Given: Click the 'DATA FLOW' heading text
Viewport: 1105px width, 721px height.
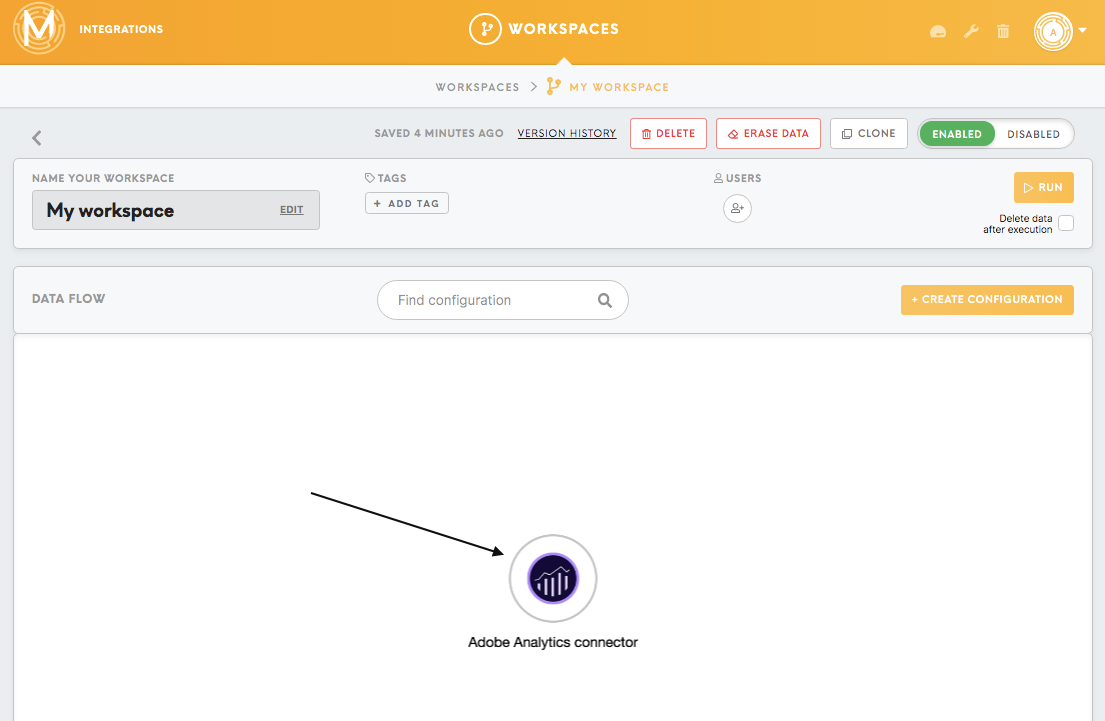Looking at the screenshot, I should click(68, 299).
